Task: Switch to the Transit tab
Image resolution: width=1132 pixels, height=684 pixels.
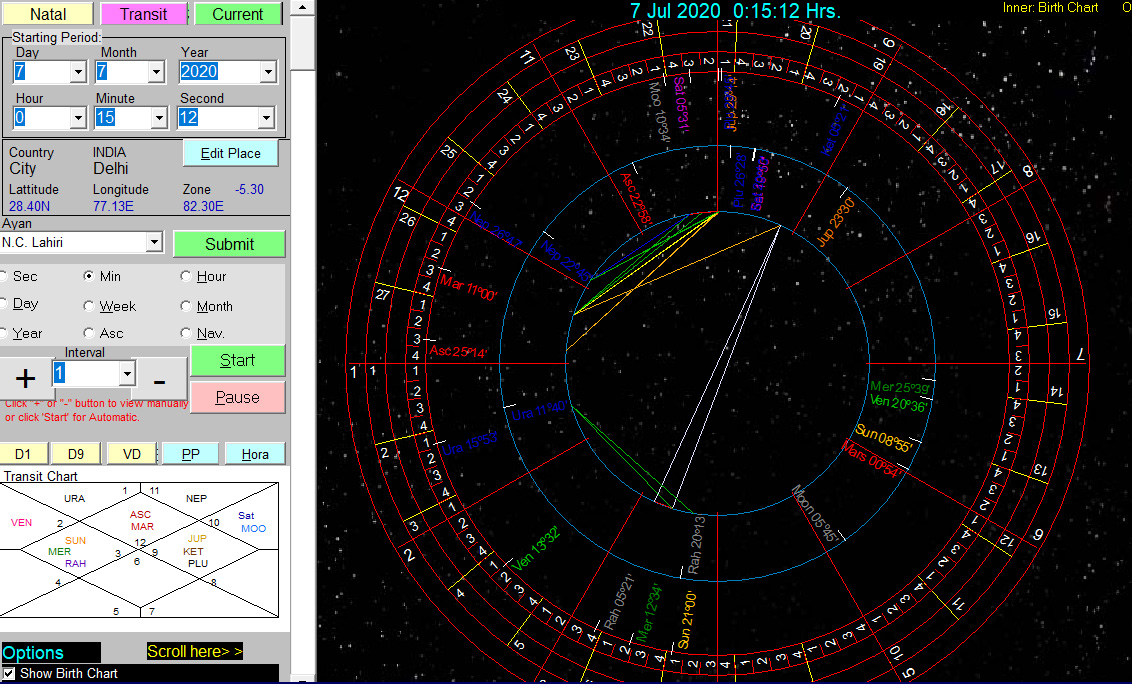Action: coord(143,14)
